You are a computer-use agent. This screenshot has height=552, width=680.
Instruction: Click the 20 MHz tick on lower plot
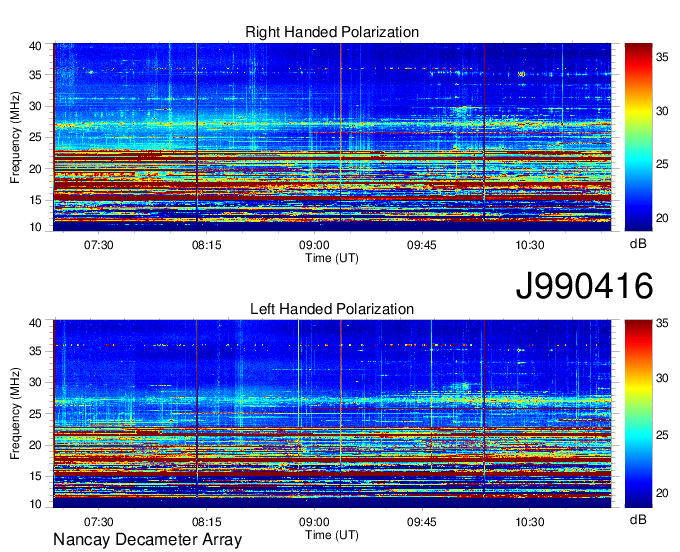point(35,445)
